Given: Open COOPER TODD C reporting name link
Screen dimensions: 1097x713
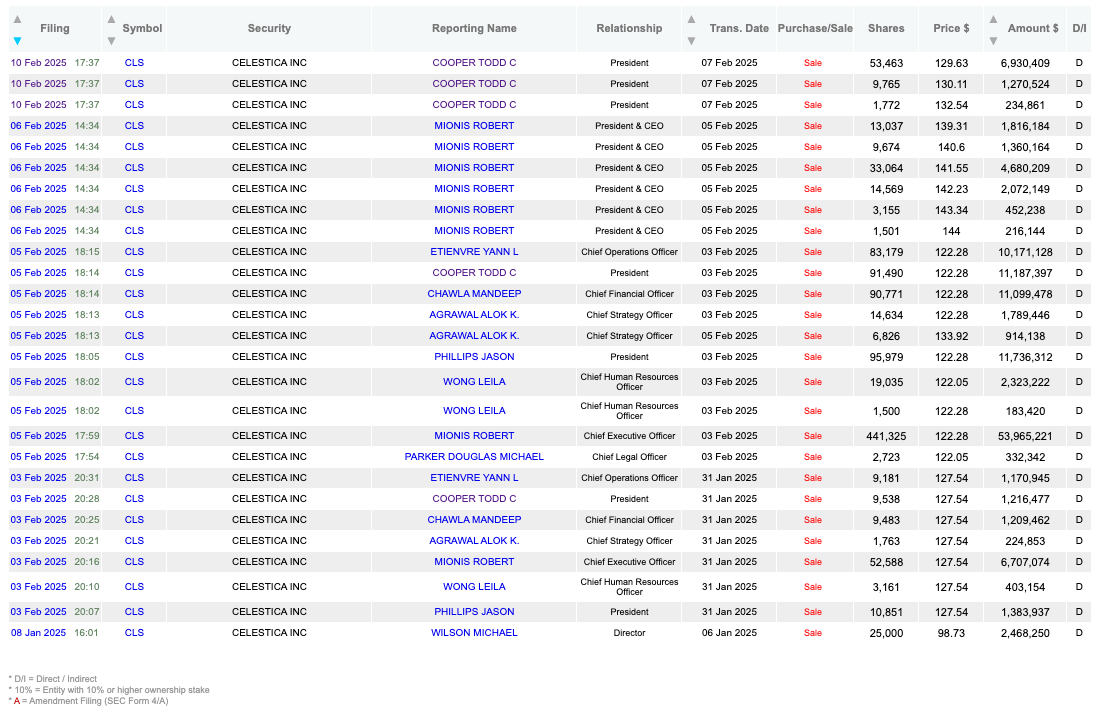Looking at the screenshot, I should pyautogui.click(x=474, y=62).
